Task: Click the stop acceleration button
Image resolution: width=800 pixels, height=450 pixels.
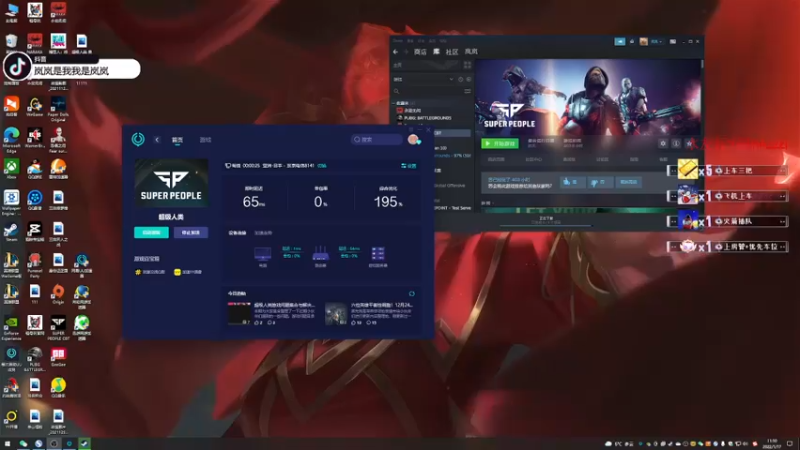Action: 191,233
